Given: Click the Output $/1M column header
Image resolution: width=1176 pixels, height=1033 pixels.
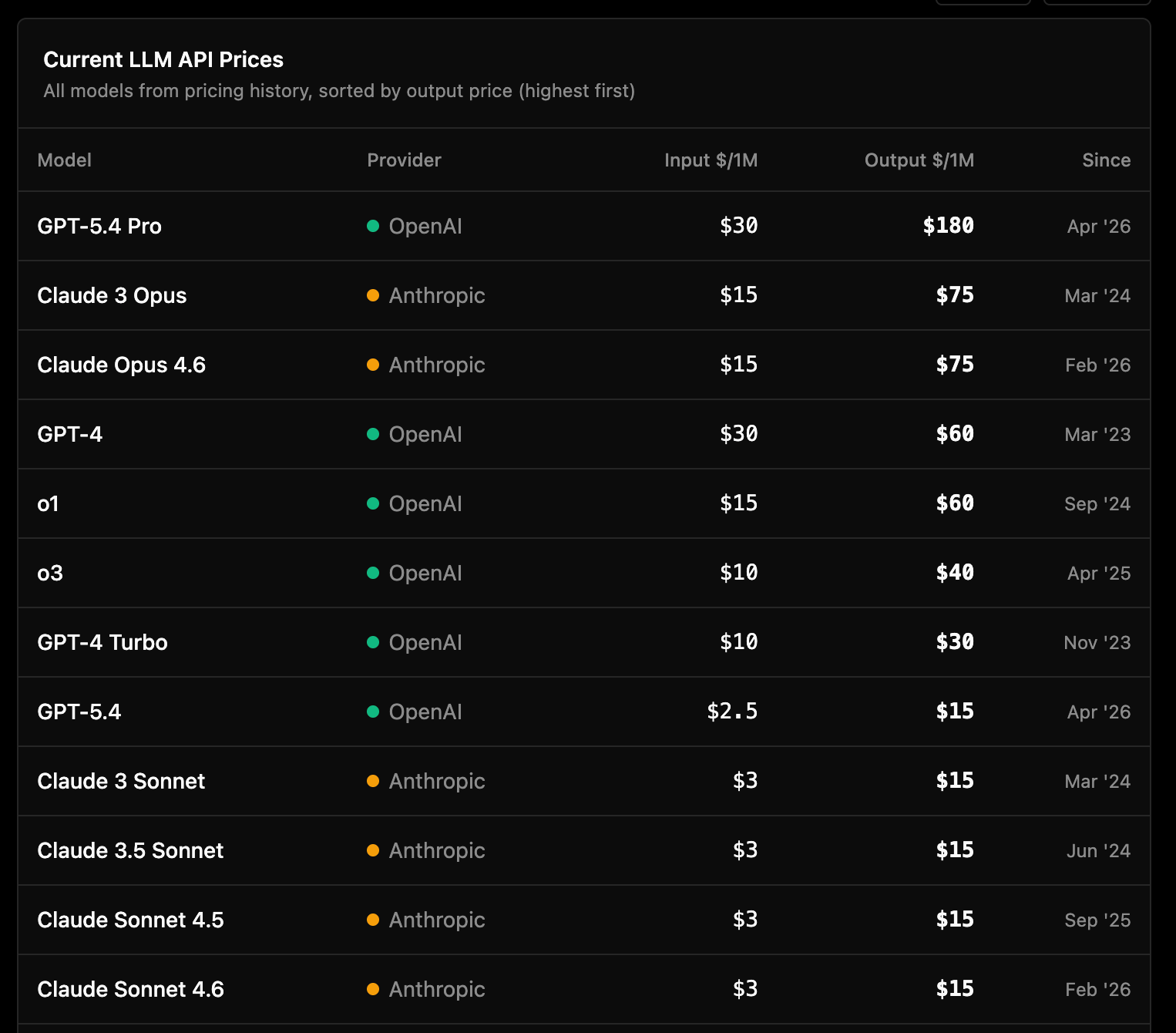Looking at the screenshot, I should (x=919, y=160).
